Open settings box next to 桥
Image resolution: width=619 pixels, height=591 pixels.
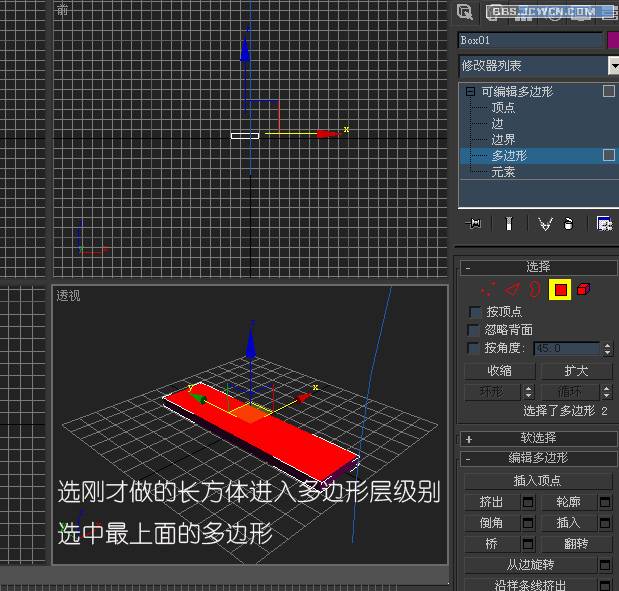pyautogui.click(x=528, y=544)
